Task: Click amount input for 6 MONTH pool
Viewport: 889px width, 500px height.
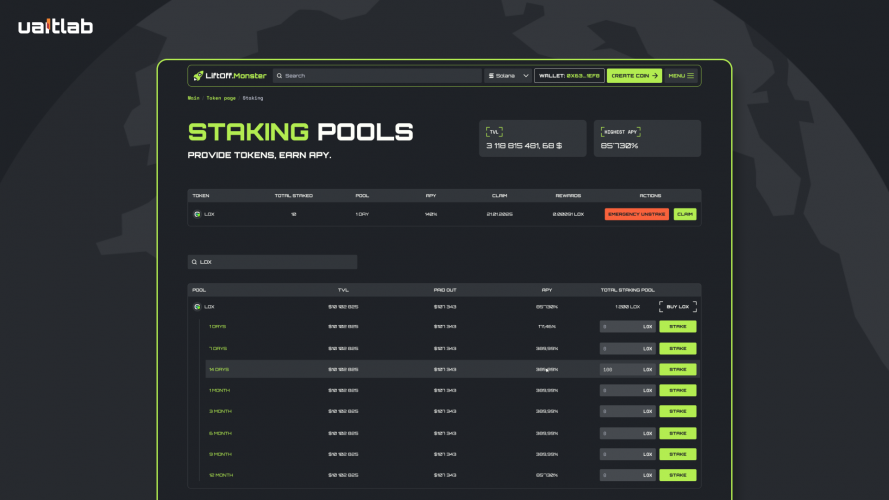Action: tap(628, 434)
